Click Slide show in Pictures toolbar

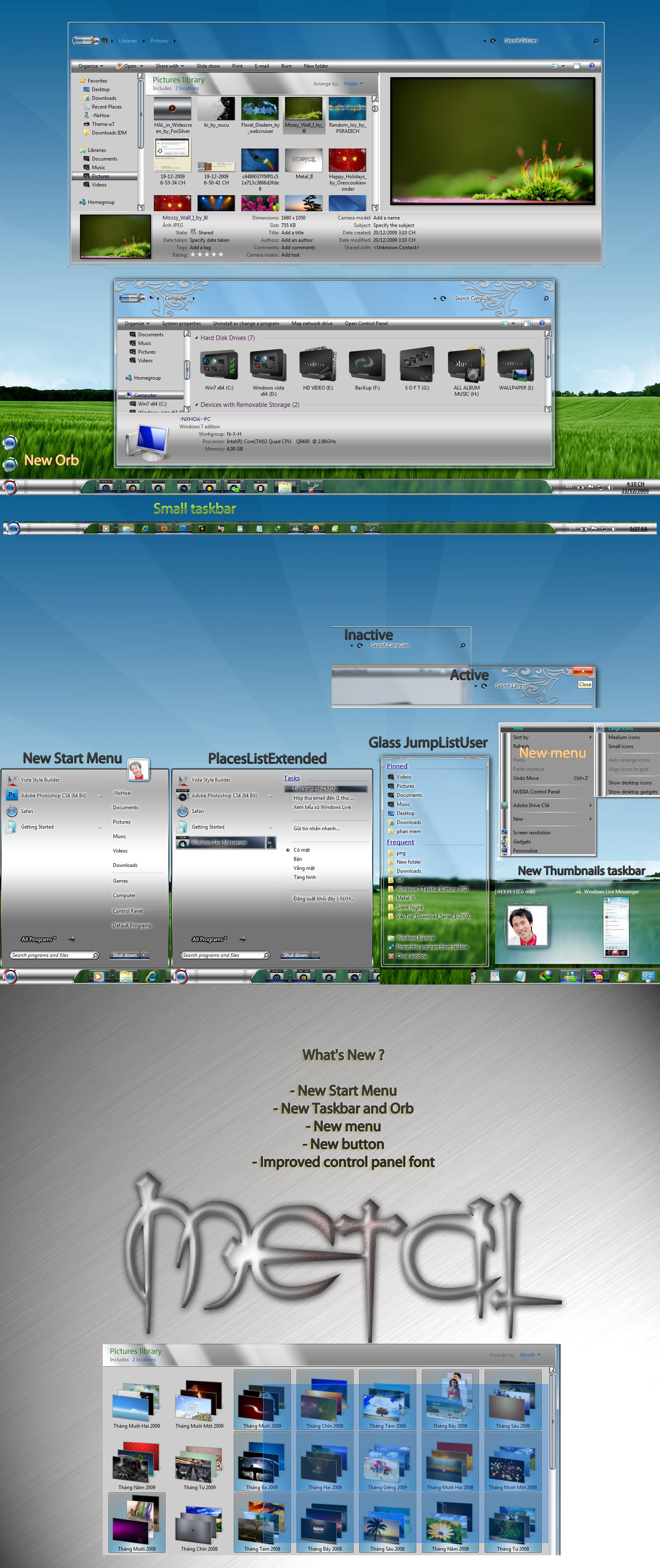click(x=208, y=66)
